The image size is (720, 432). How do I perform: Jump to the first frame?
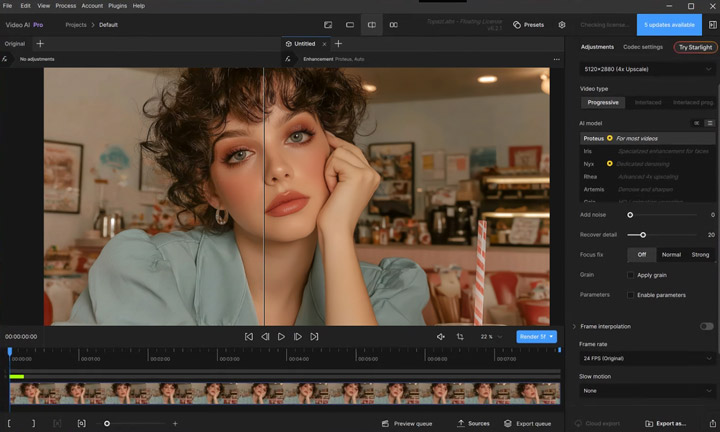[x=249, y=337]
